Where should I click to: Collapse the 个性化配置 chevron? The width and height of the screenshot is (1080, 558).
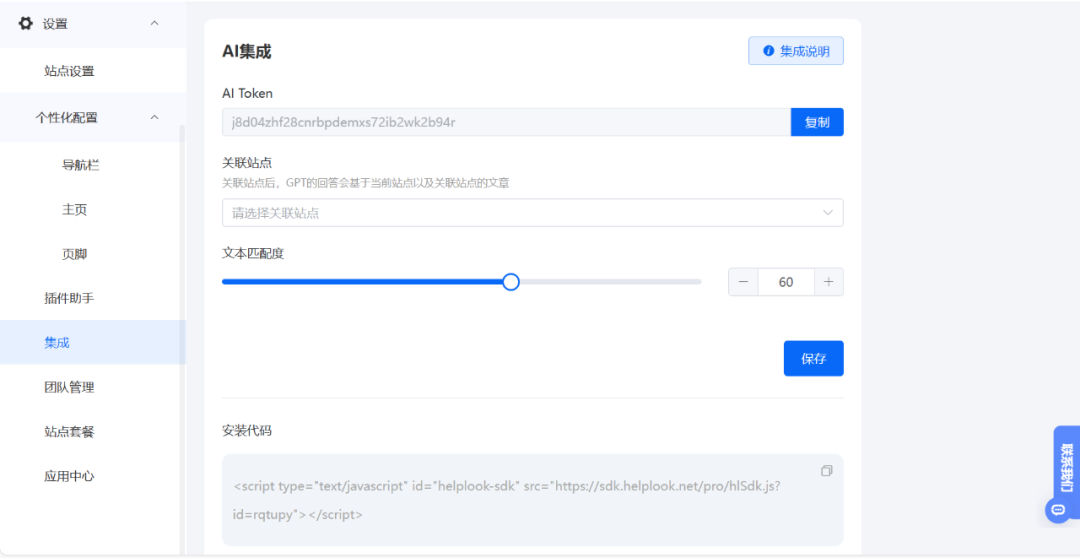[154, 118]
